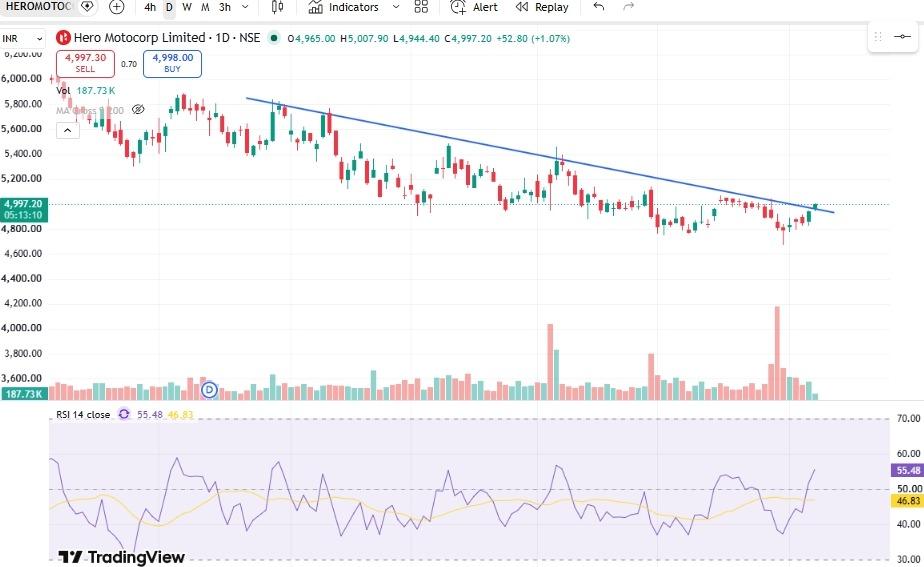Click the BUY 4,998.00 button
Viewport: 924px width, 567px height.
pyautogui.click(x=173, y=63)
